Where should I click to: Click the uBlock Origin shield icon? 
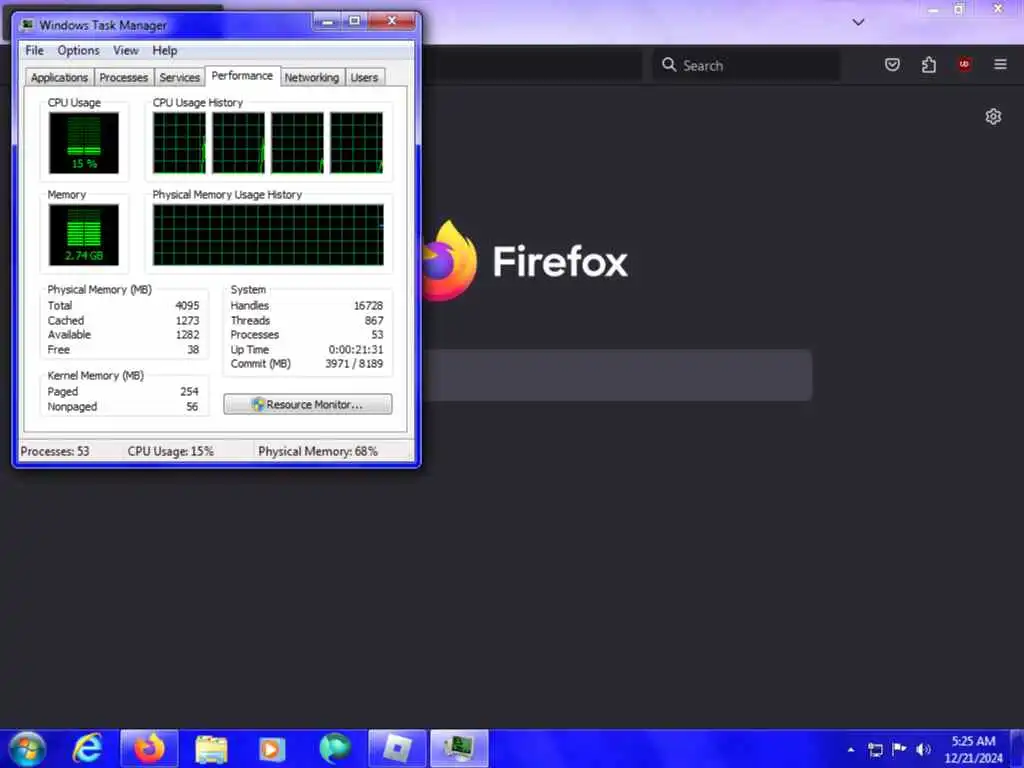964,64
